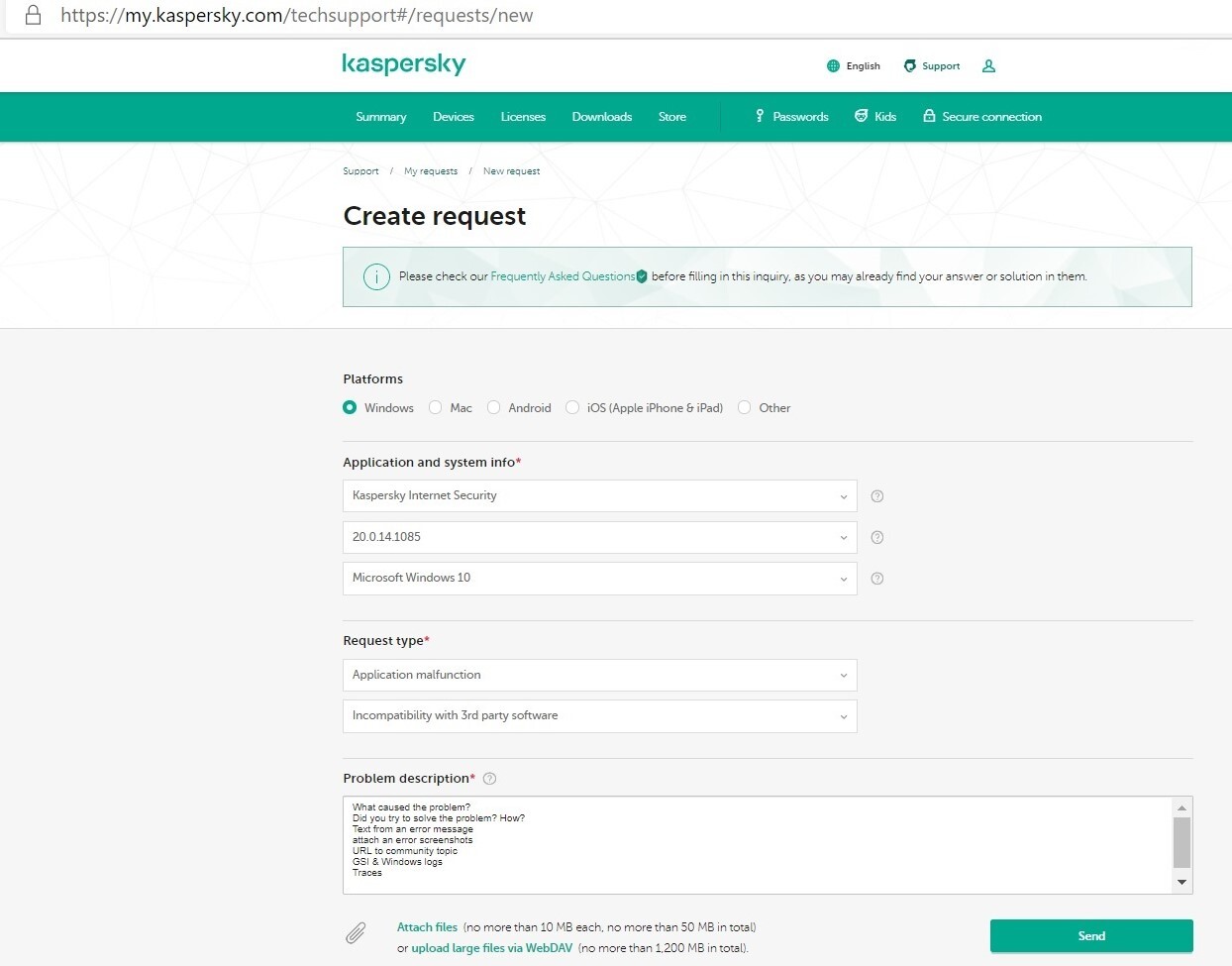Viewport: 1232px width, 966px height.
Task: Click into the Problem description text area
Action: click(758, 845)
